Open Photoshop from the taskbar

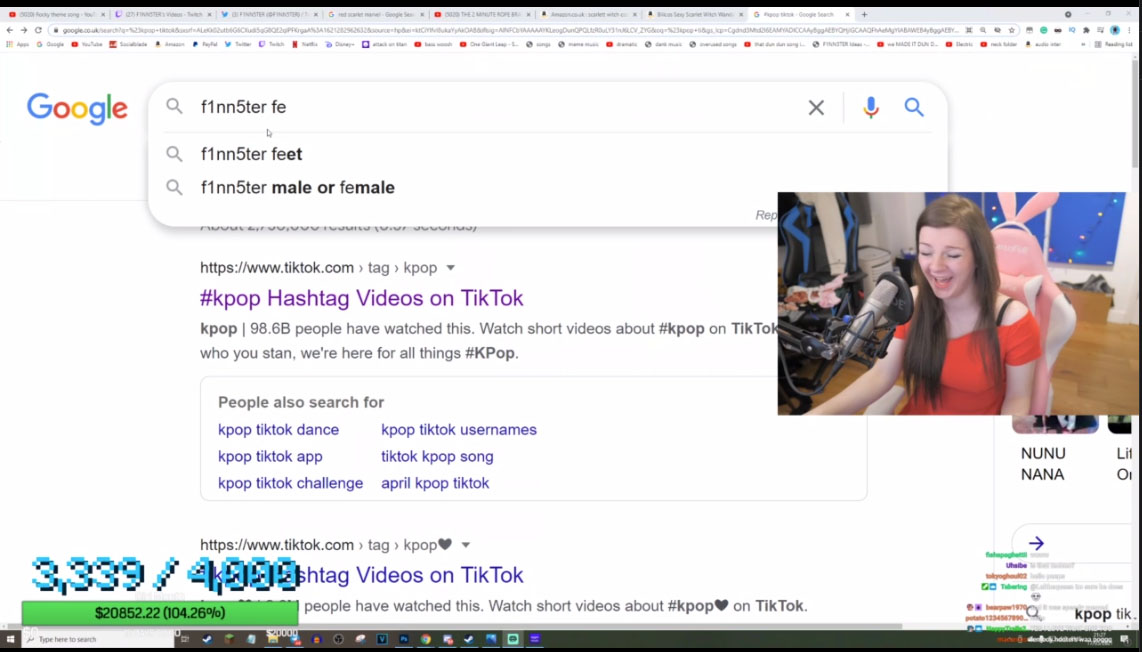(x=403, y=639)
